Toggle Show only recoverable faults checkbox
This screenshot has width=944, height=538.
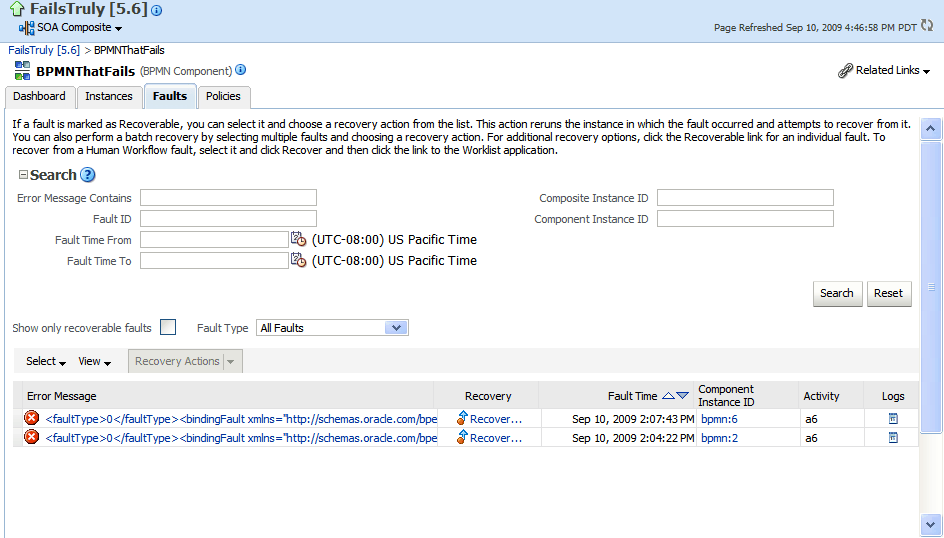168,327
